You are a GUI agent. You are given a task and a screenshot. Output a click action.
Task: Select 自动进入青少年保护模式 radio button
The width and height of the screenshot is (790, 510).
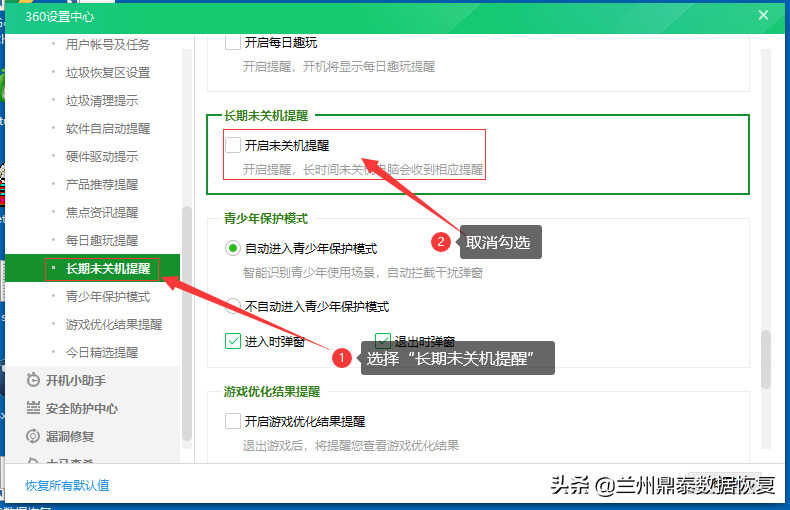click(233, 248)
